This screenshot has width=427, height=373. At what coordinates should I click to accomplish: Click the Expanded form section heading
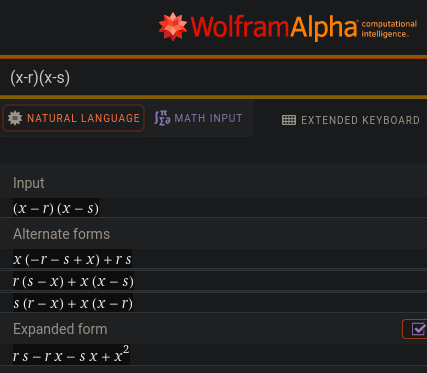60,329
